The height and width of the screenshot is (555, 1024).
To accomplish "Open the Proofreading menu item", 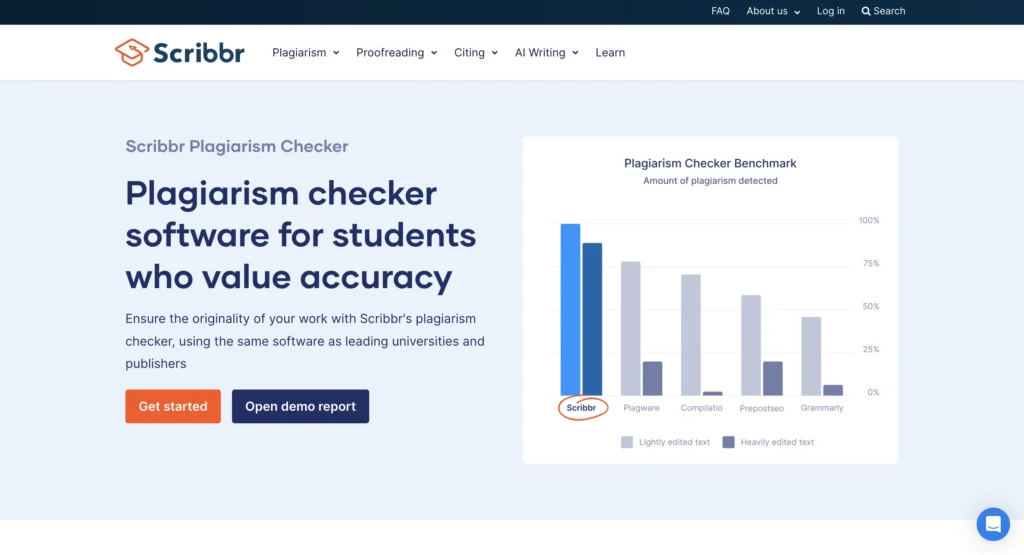I will (390, 52).
